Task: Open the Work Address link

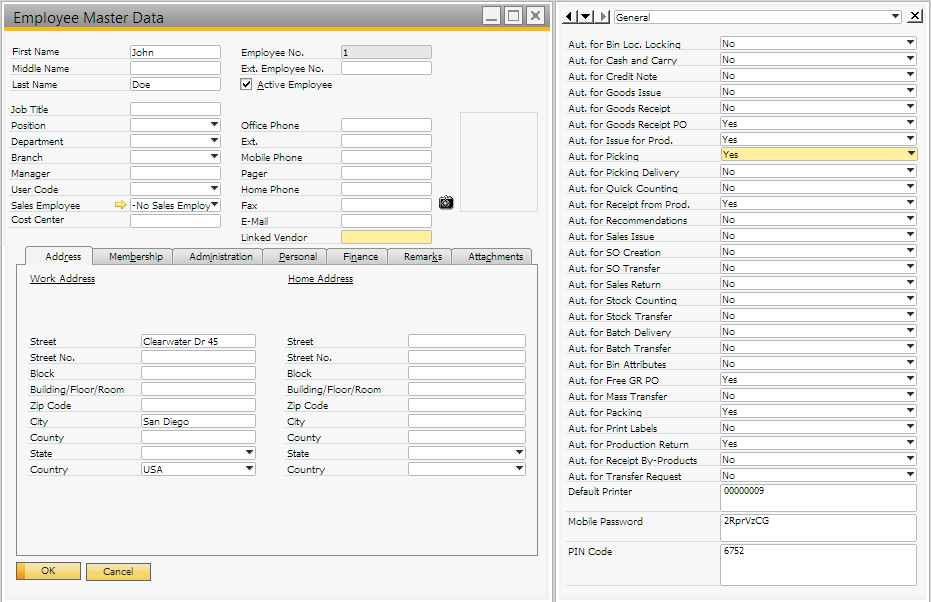Action: (x=62, y=278)
